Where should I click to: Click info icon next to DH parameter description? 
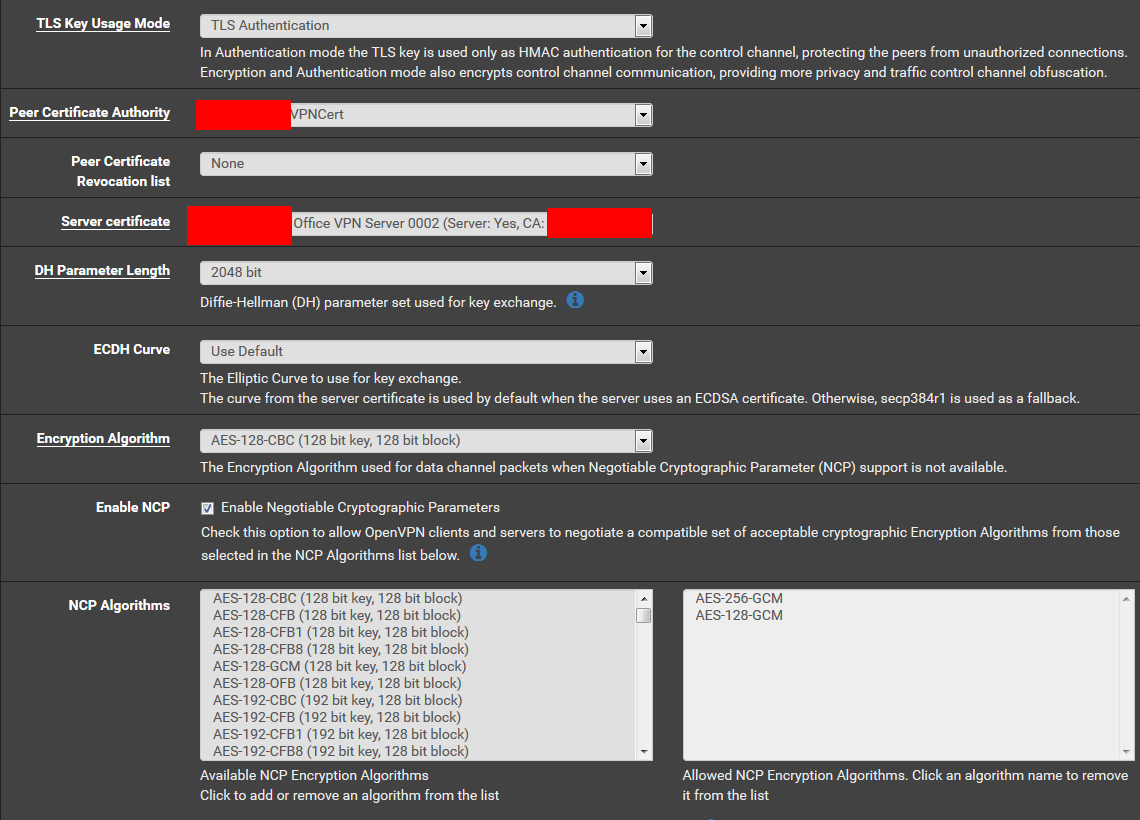pyautogui.click(x=575, y=300)
